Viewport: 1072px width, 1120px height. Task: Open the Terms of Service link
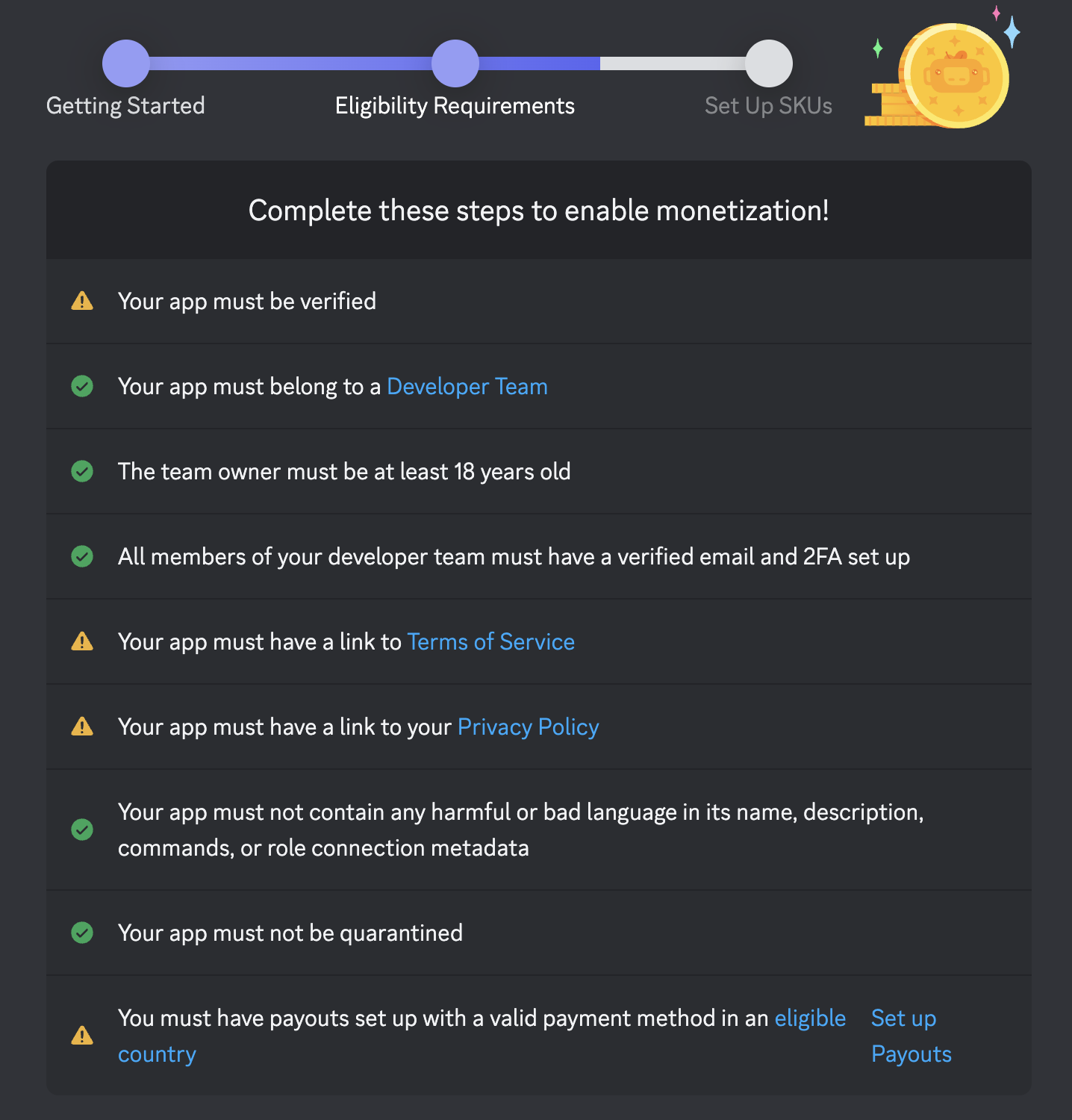pos(491,641)
